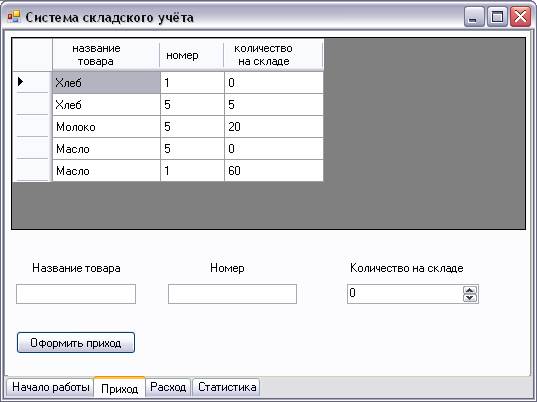Click the Оформить приход button
The width and height of the screenshot is (537, 402).
pyautogui.click(x=76, y=342)
